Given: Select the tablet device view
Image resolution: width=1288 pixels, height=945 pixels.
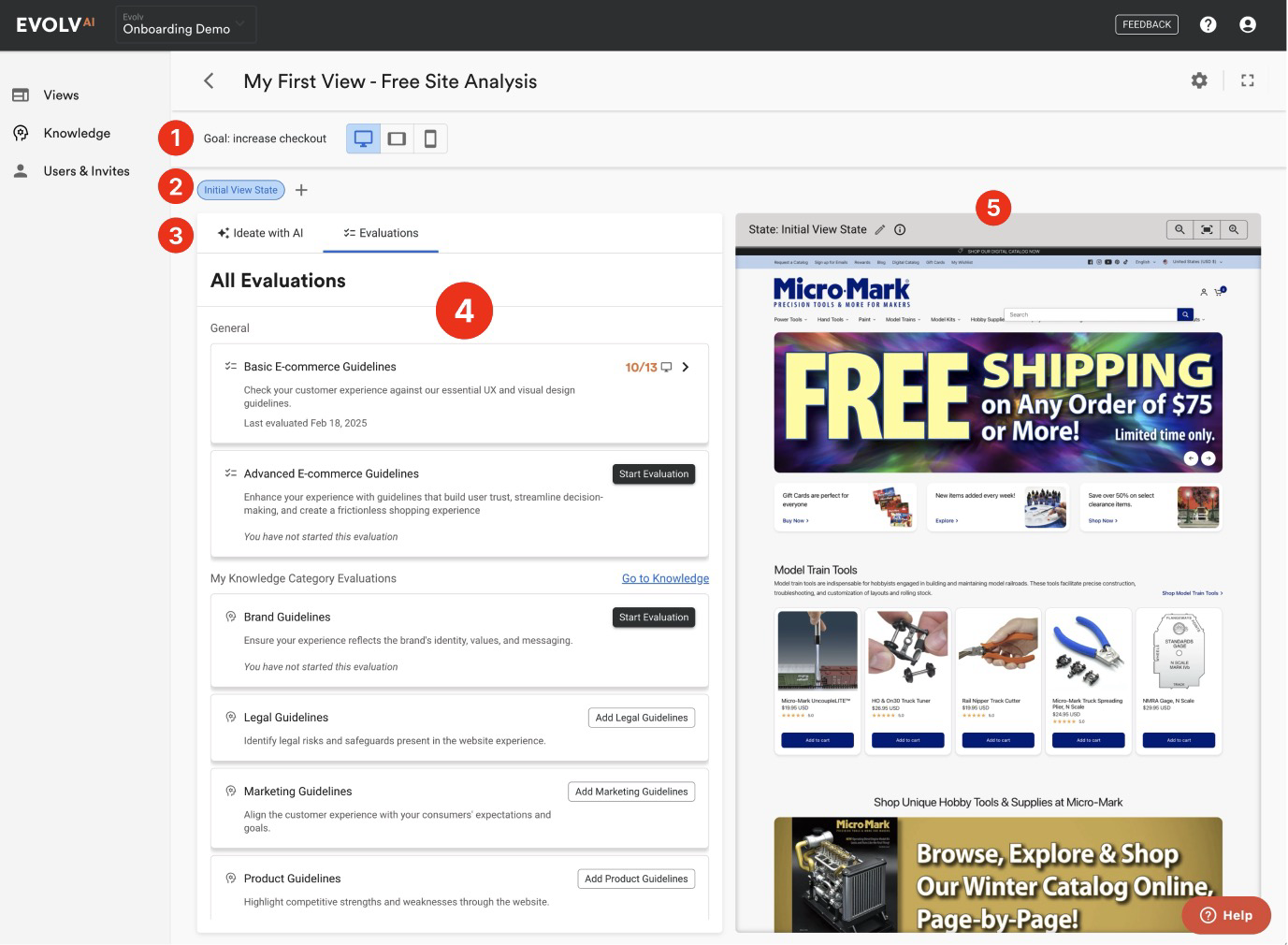Looking at the screenshot, I should (x=397, y=138).
